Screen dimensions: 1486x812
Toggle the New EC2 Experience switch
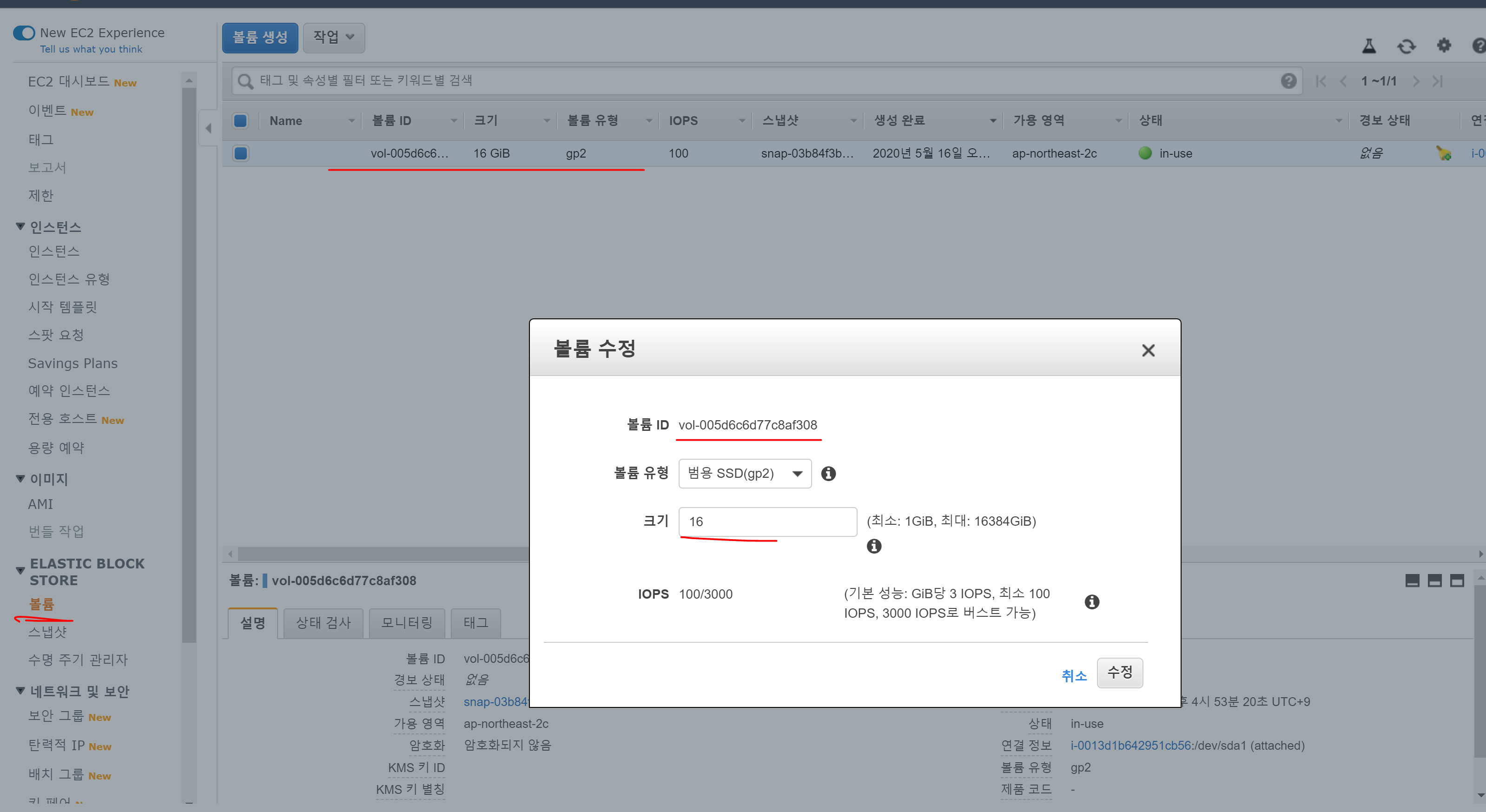[x=24, y=33]
